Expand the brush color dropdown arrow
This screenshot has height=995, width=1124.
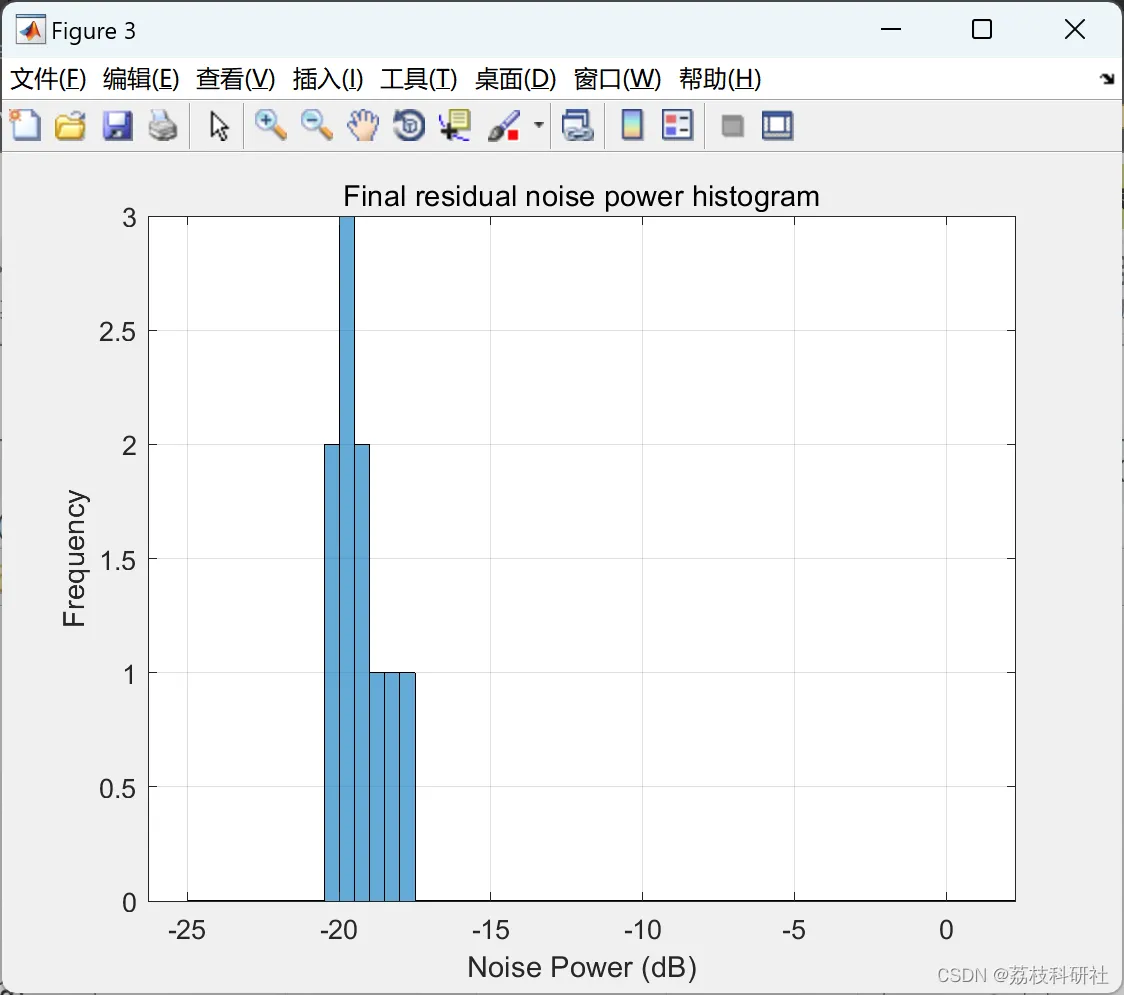click(538, 125)
